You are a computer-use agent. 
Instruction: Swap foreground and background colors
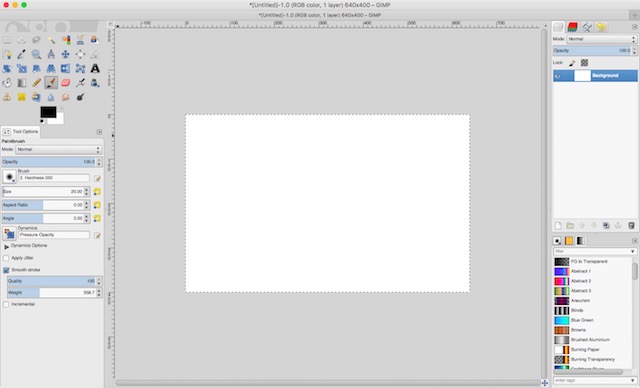click(61, 109)
